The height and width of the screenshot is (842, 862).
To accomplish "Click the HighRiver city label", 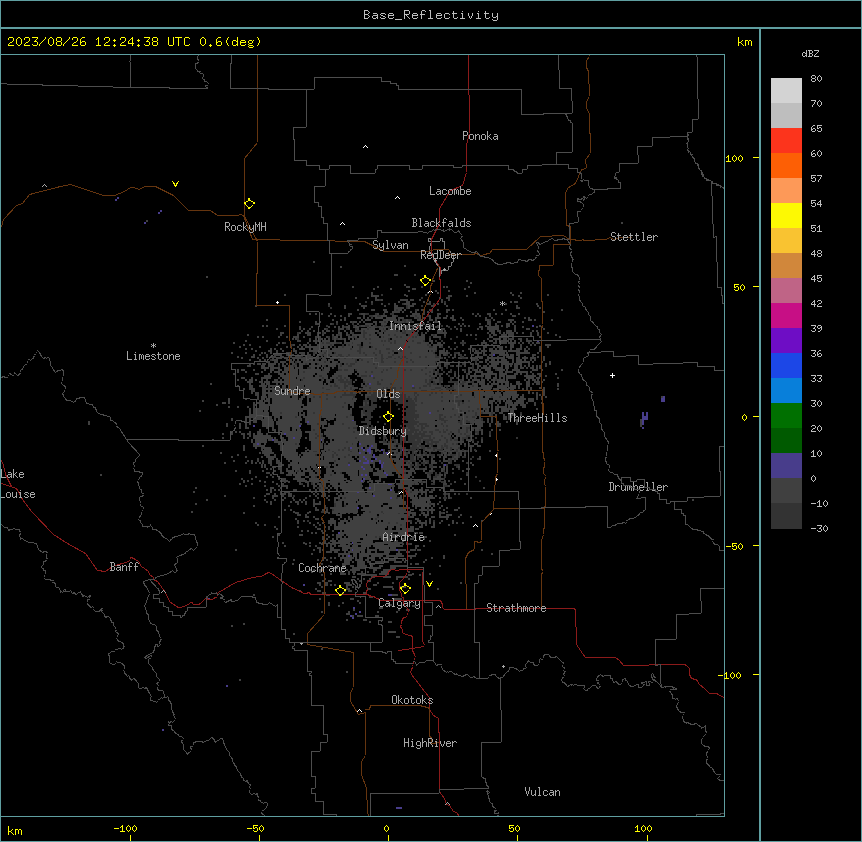I will [x=430, y=743].
